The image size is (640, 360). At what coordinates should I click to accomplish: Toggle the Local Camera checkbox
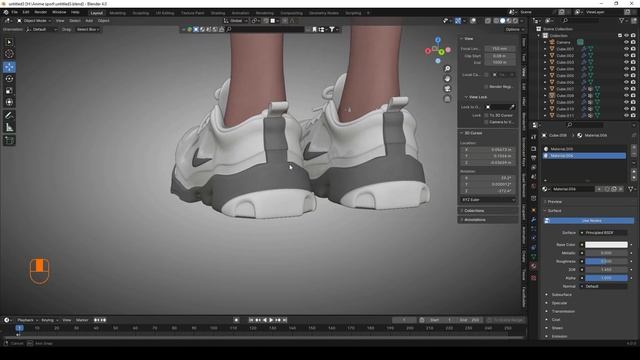point(486,75)
